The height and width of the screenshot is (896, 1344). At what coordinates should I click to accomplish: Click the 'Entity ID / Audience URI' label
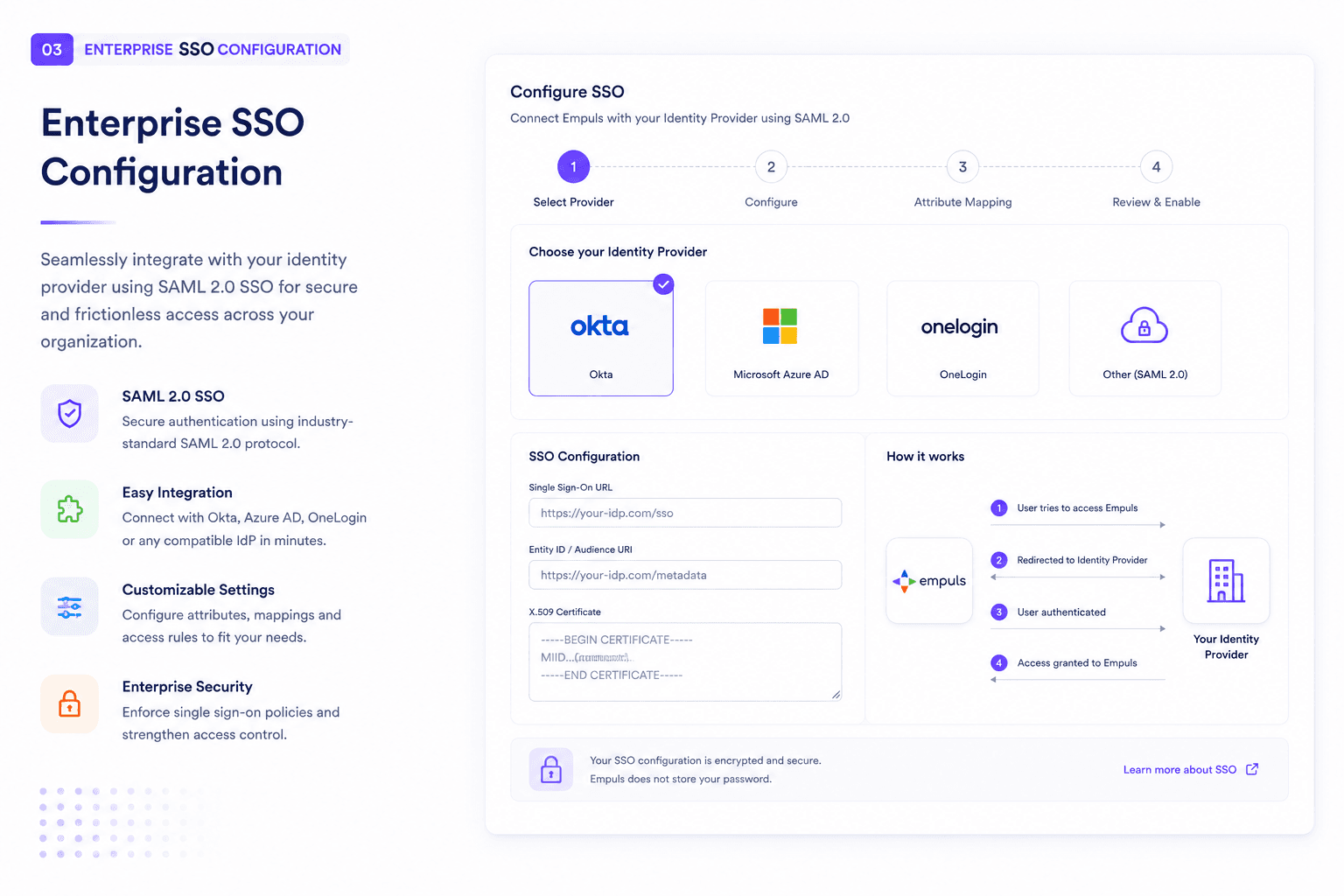pos(580,549)
